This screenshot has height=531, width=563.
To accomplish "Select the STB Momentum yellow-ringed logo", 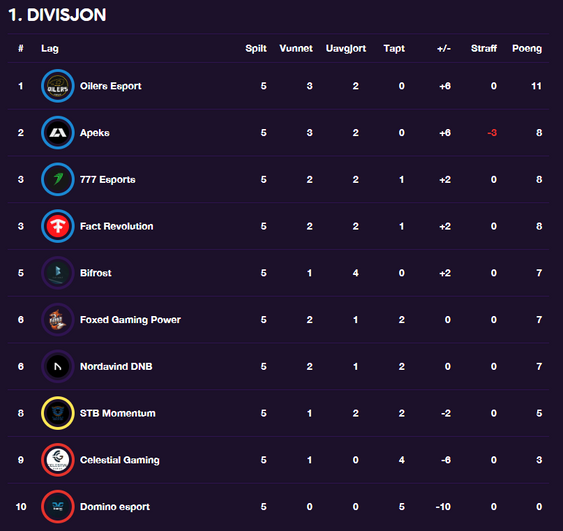I will click(57, 413).
